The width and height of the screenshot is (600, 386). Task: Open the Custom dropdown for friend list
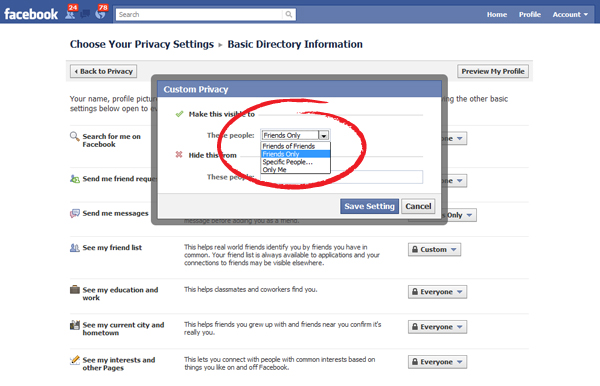coord(434,249)
